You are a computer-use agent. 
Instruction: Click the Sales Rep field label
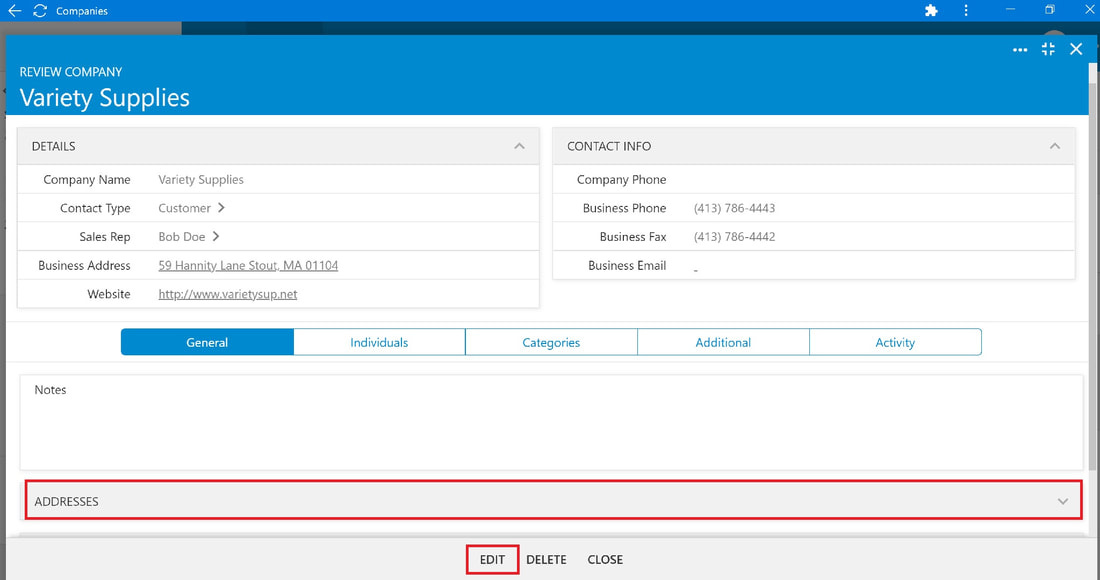click(x=105, y=236)
